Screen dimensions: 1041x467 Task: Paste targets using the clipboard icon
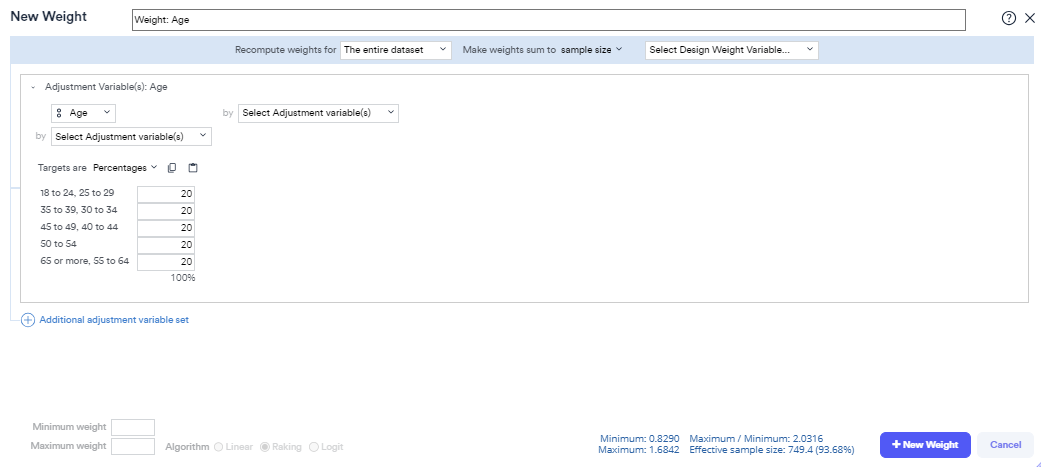(x=193, y=168)
